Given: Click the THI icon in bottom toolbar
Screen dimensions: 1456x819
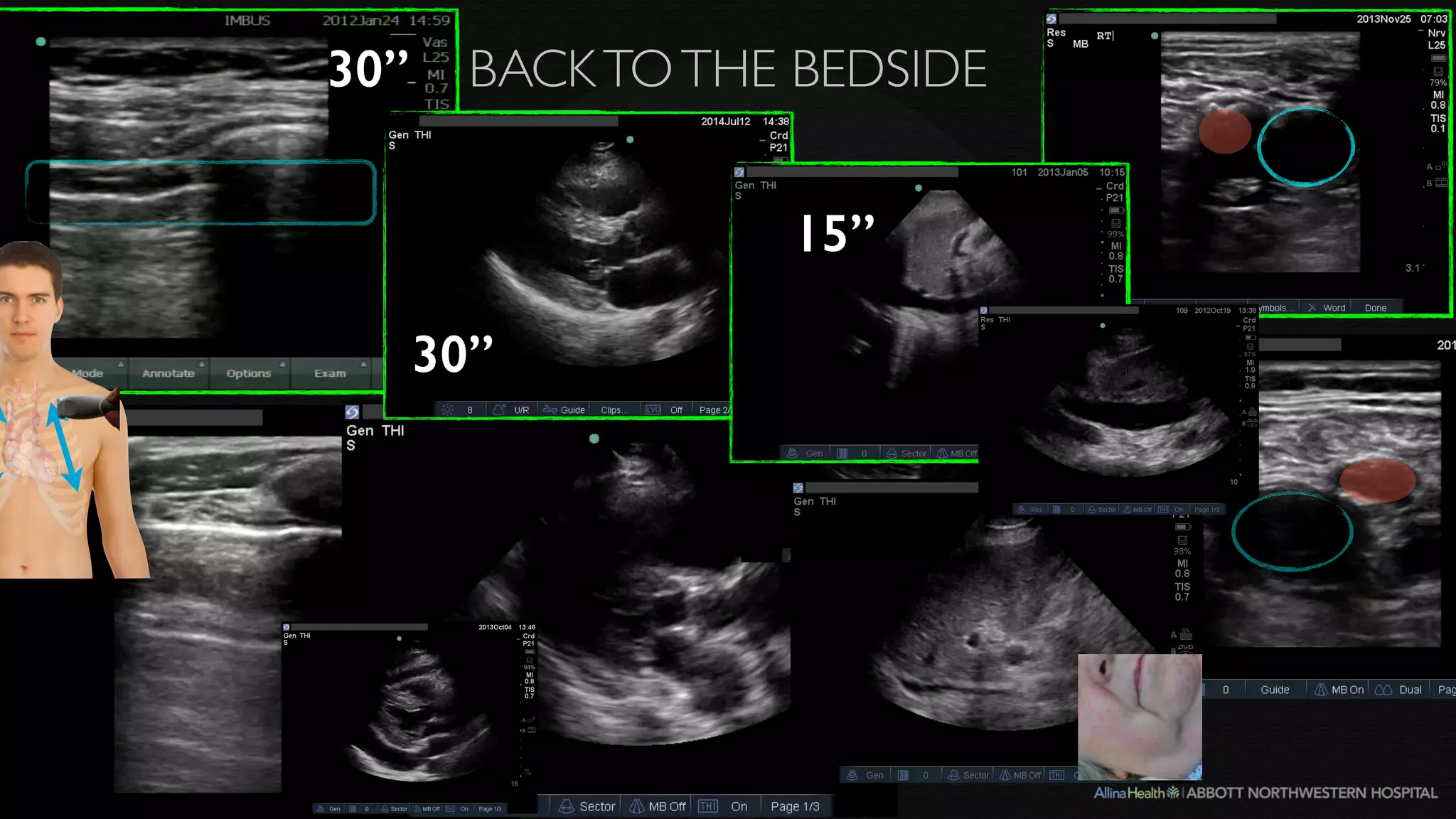Looking at the screenshot, I should coord(707,806).
